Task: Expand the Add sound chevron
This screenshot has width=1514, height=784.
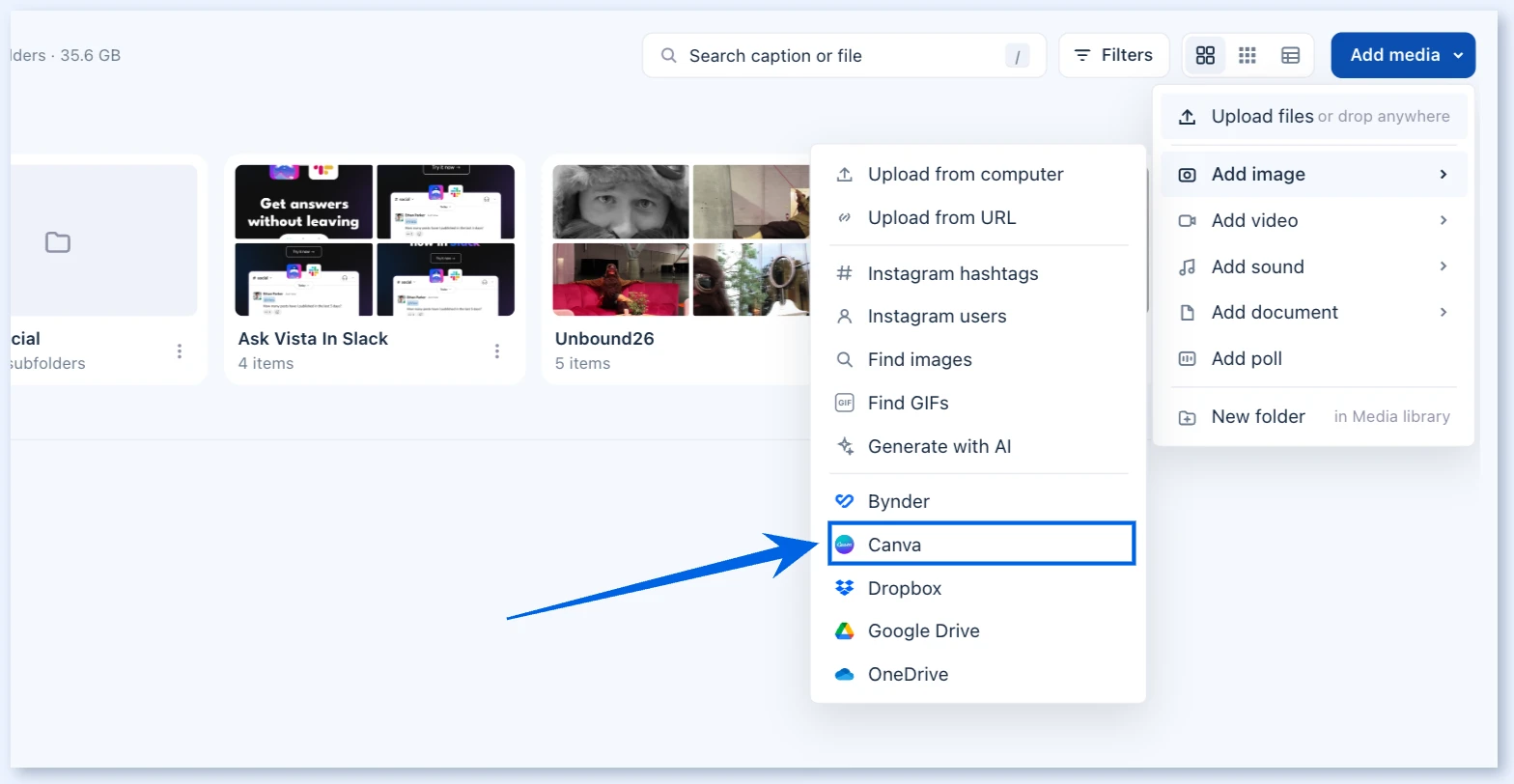Action: coord(1444,266)
